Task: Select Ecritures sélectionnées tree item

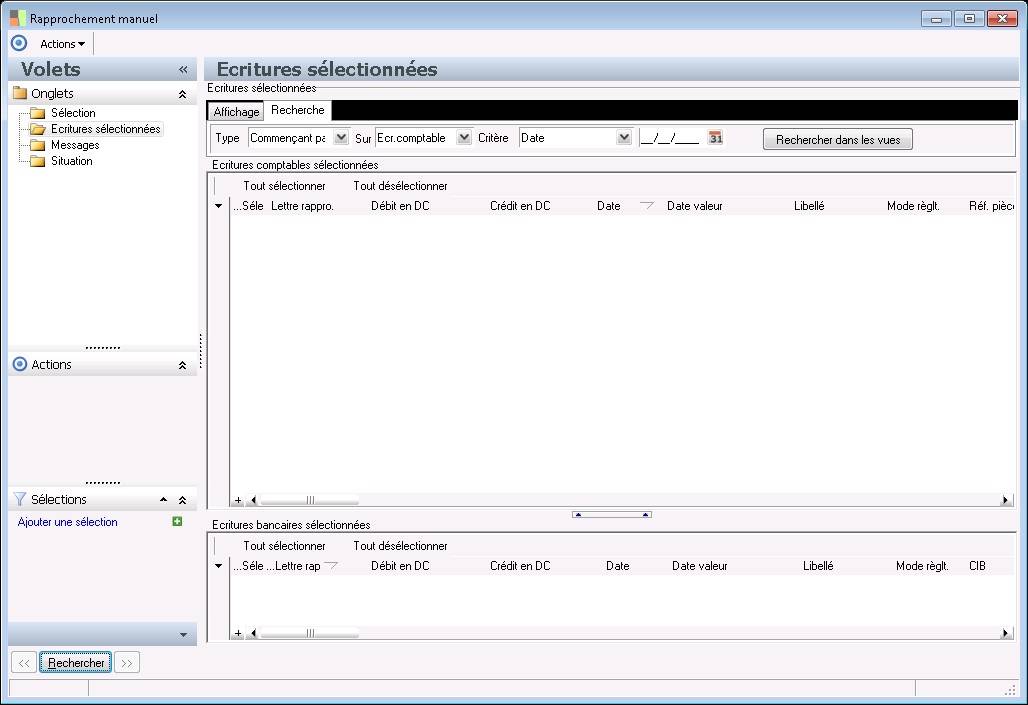Action: [x=106, y=129]
